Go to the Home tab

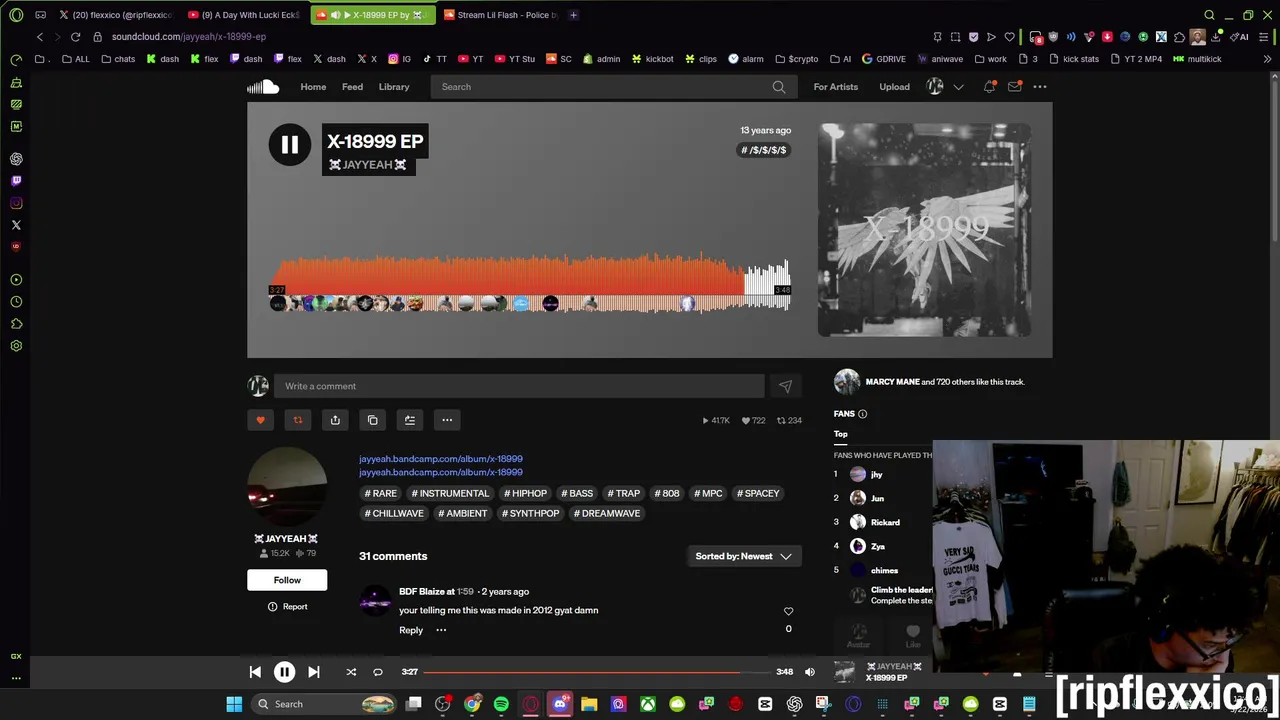tap(313, 87)
